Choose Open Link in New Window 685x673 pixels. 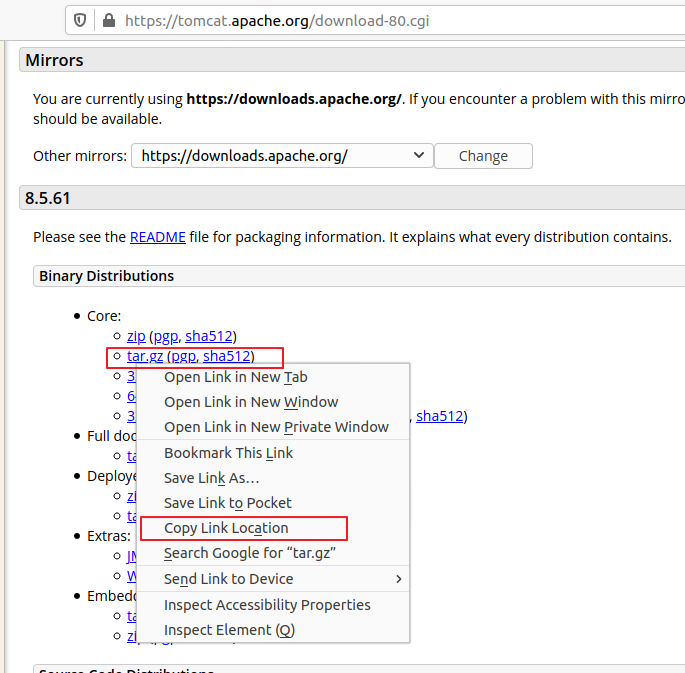(x=273, y=402)
